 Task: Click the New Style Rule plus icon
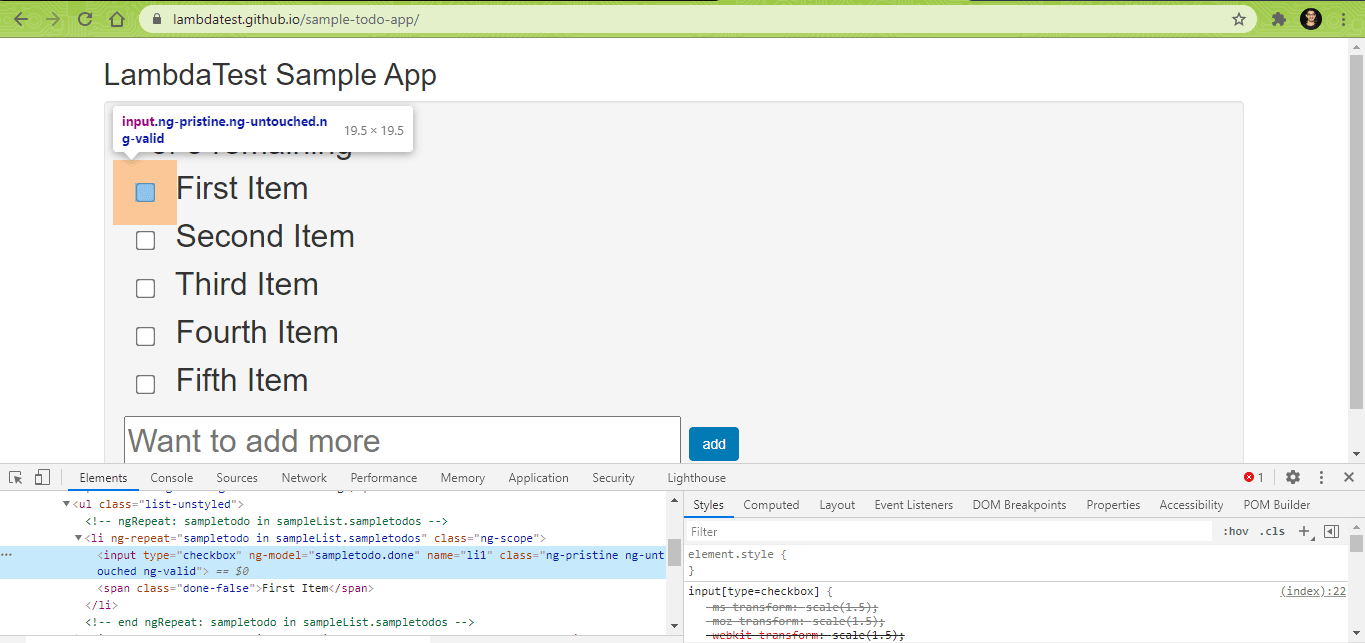click(x=1303, y=532)
